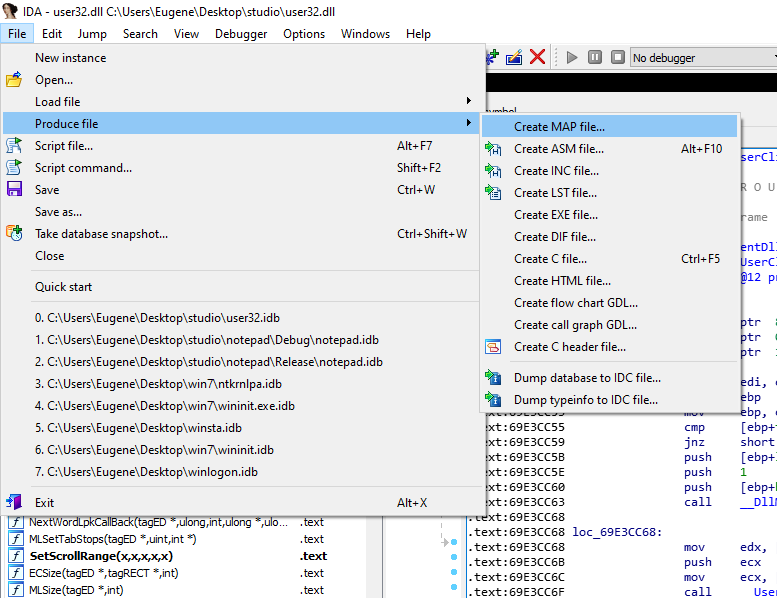Click the Save floppy disk icon
This screenshot has height=598, width=777.
tap(14, 189)
